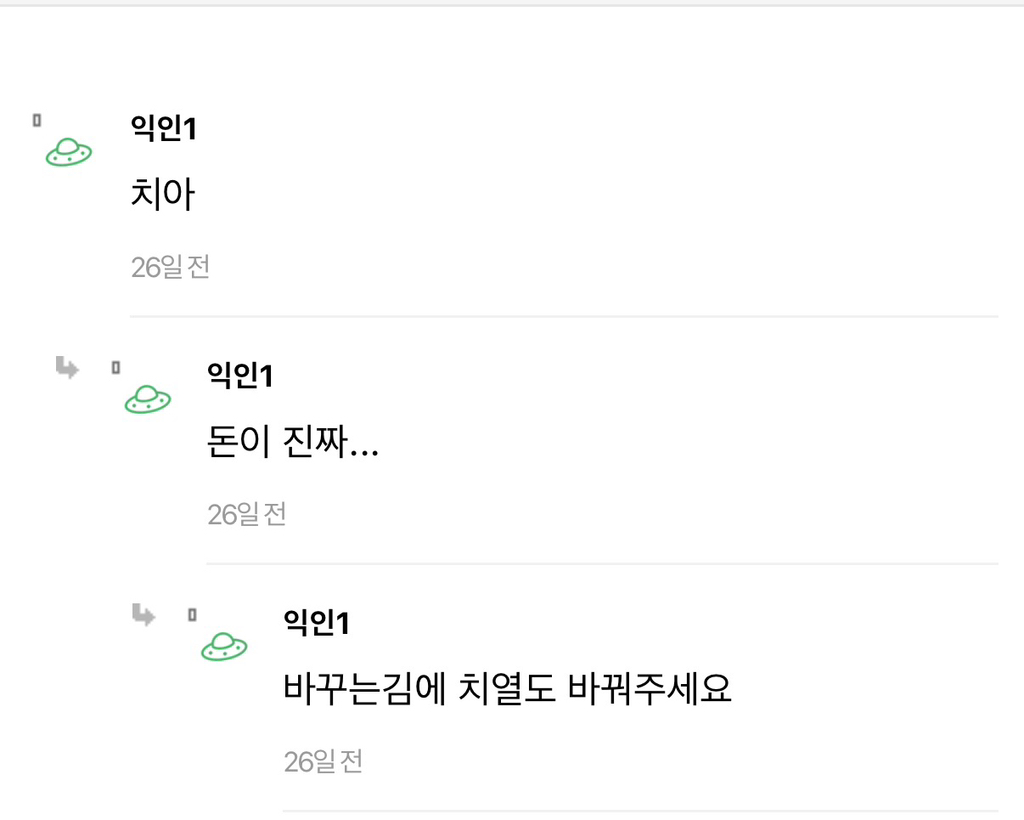Click the UFO avatar on the first comment
The height and width of the screenshot is (820, 1024).
point(68,152)
